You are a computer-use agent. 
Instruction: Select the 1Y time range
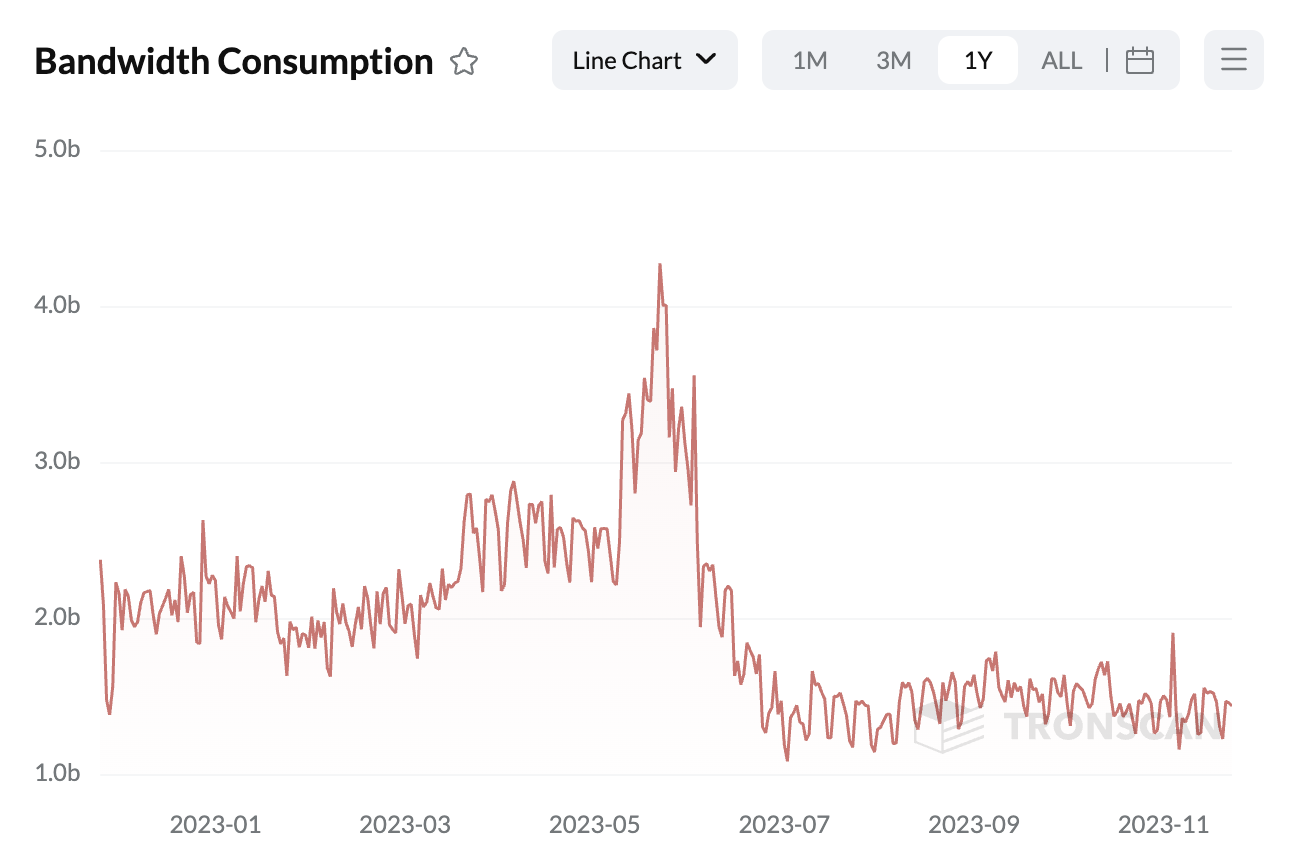977,61
